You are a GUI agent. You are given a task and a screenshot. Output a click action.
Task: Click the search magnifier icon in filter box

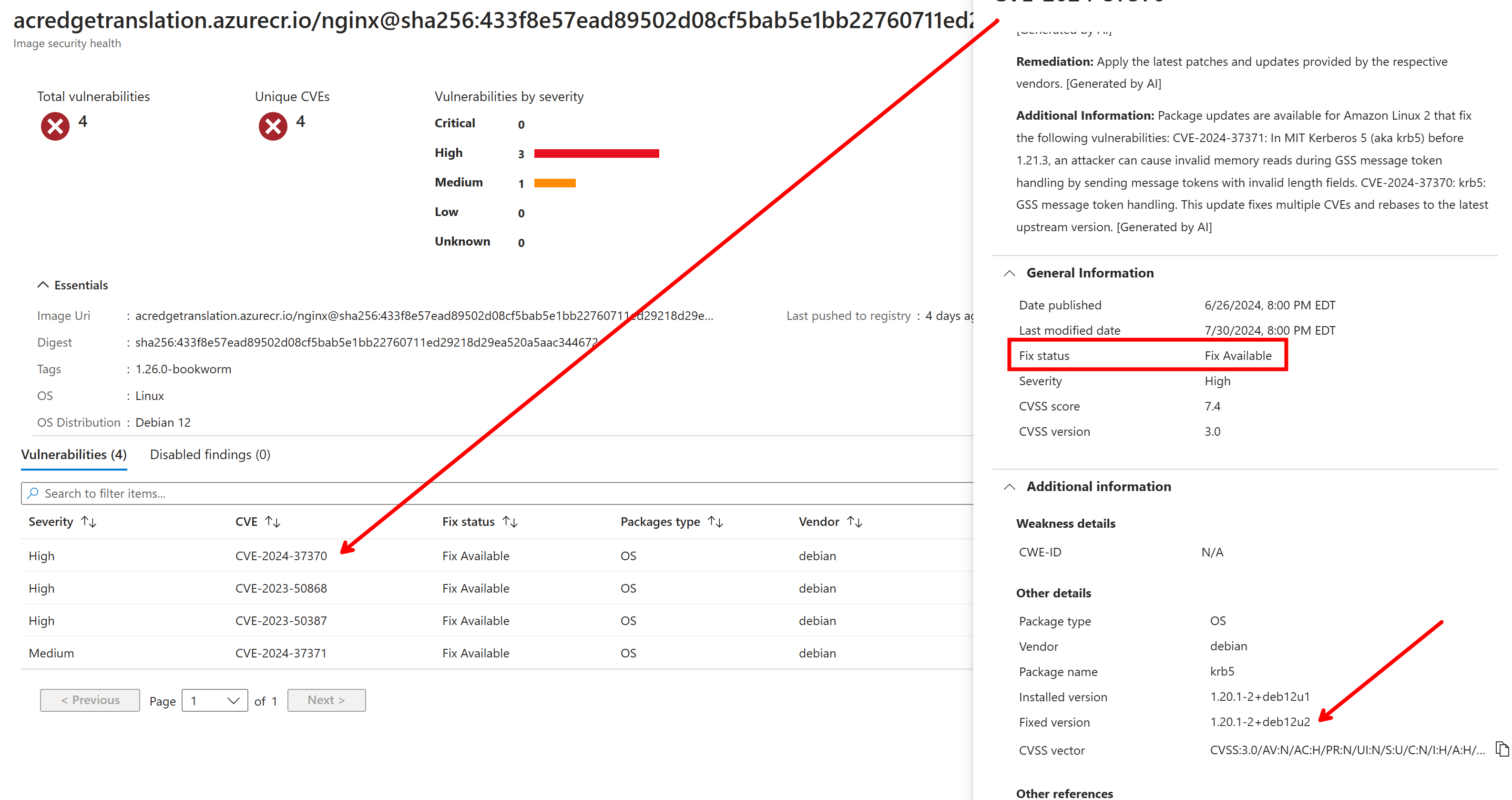33,493
